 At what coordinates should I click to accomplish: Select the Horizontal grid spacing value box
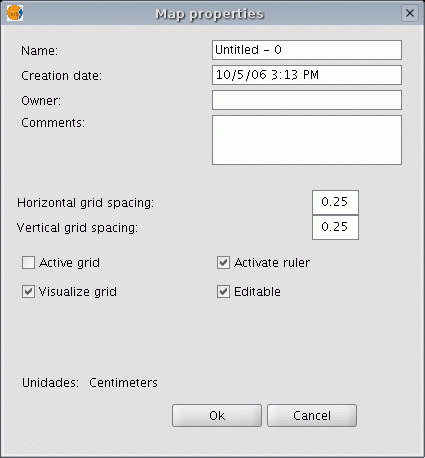click(x=335, y=202)
